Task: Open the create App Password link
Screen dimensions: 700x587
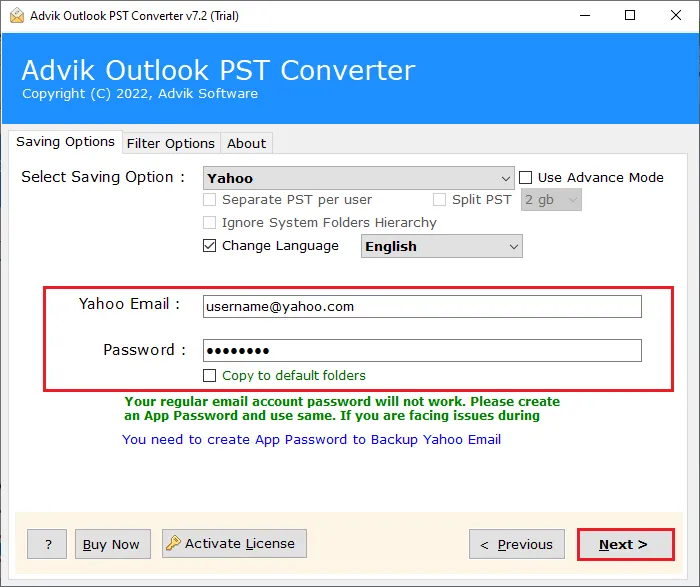Action: pos(311,440)
